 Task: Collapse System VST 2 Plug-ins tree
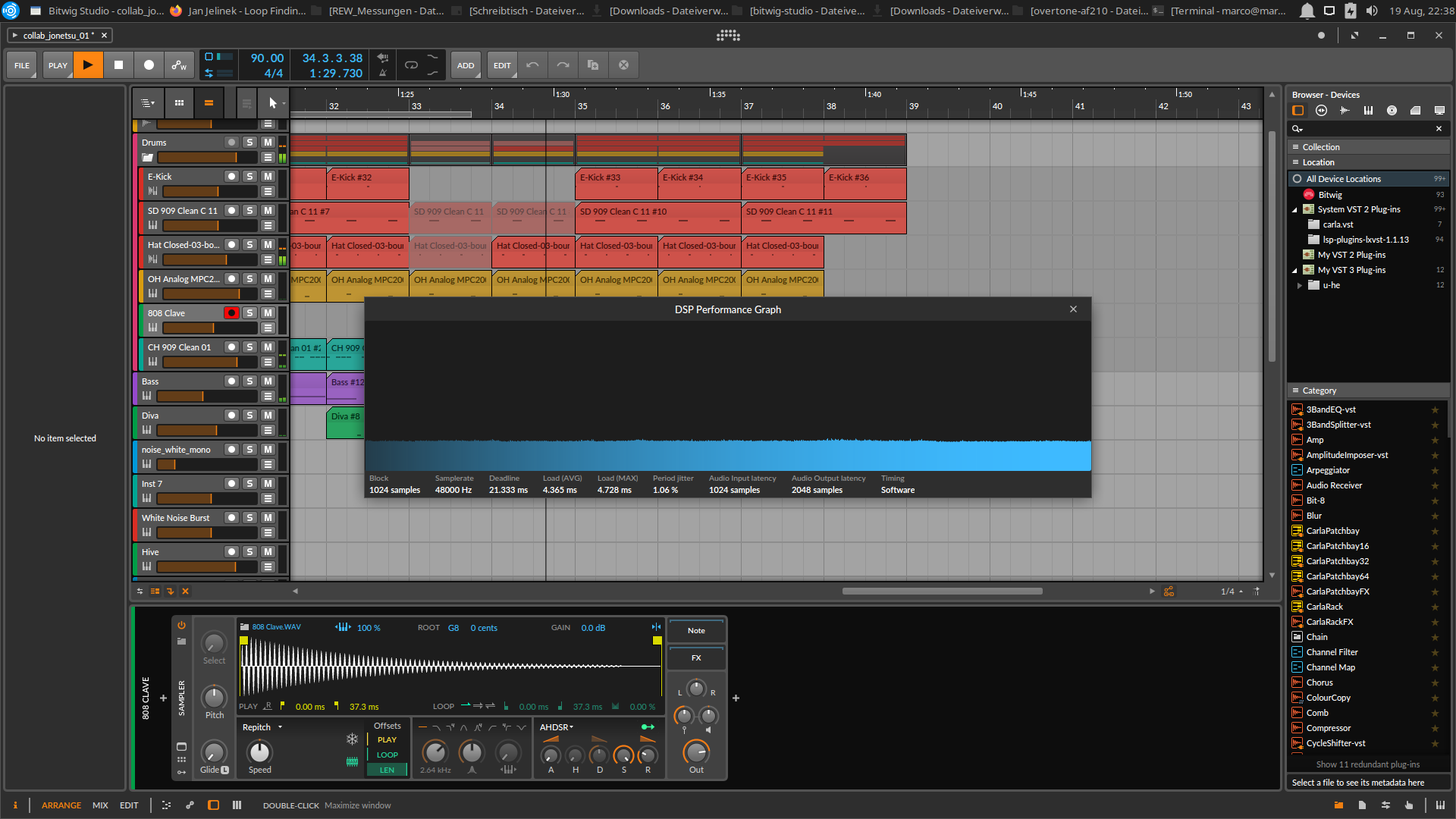pos(1294,210)
